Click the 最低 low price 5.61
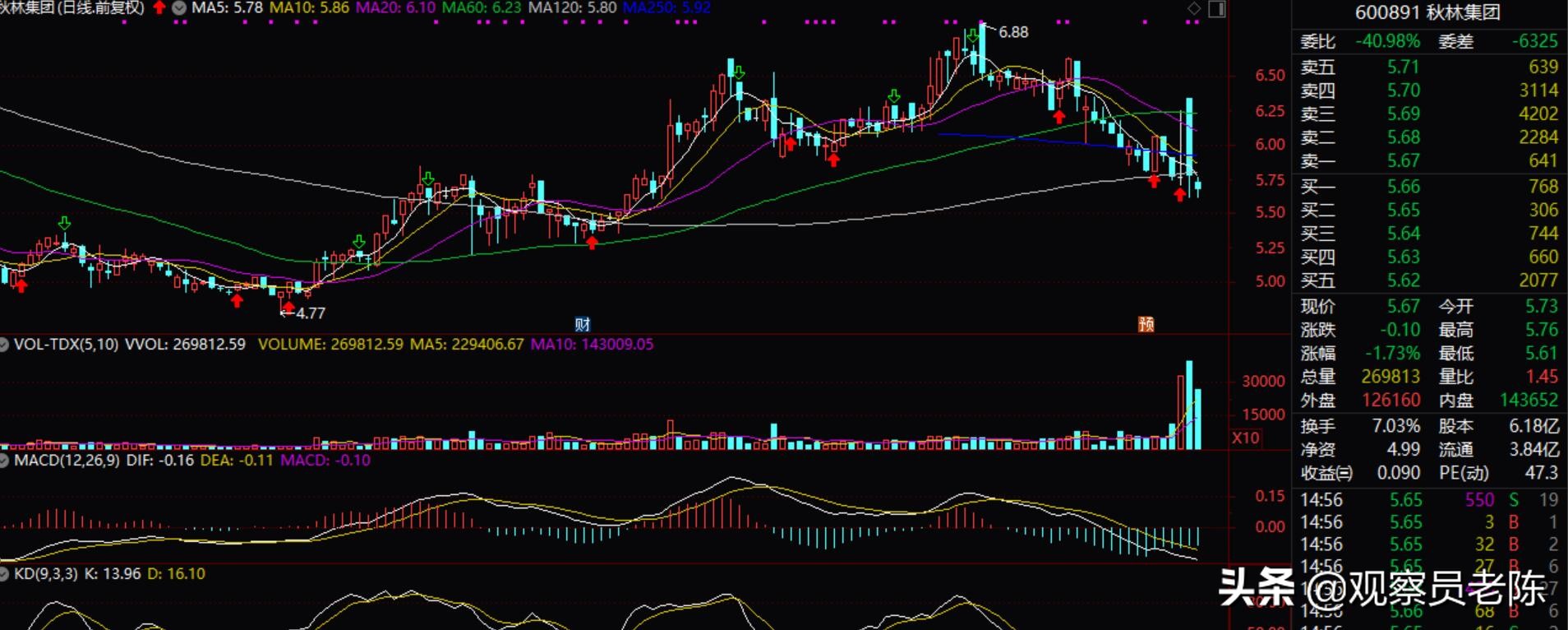The image size is (1568, 630). point(1542,354)
